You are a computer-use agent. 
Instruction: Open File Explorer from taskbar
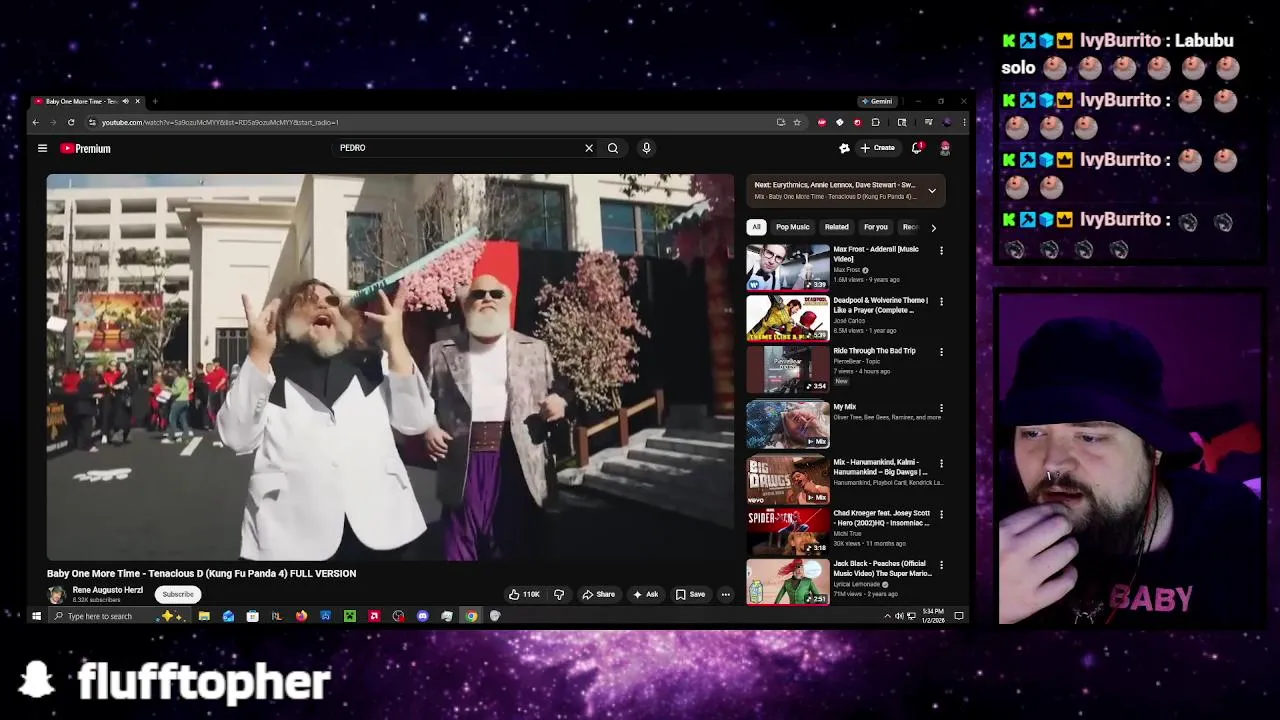pyautogui.click(x=204, y=616)
